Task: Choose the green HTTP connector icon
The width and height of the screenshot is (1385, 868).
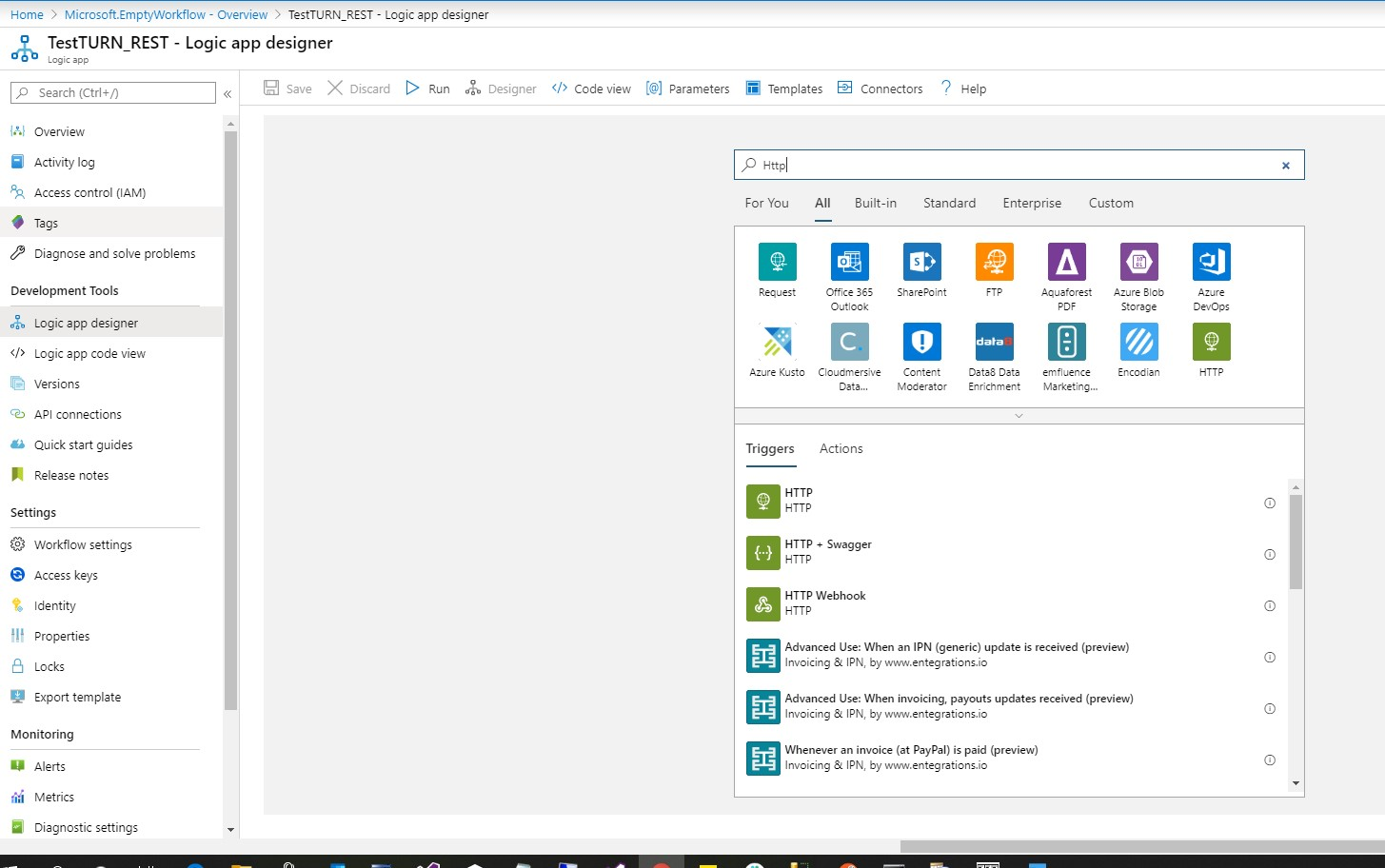Action: pos(1211,342)
